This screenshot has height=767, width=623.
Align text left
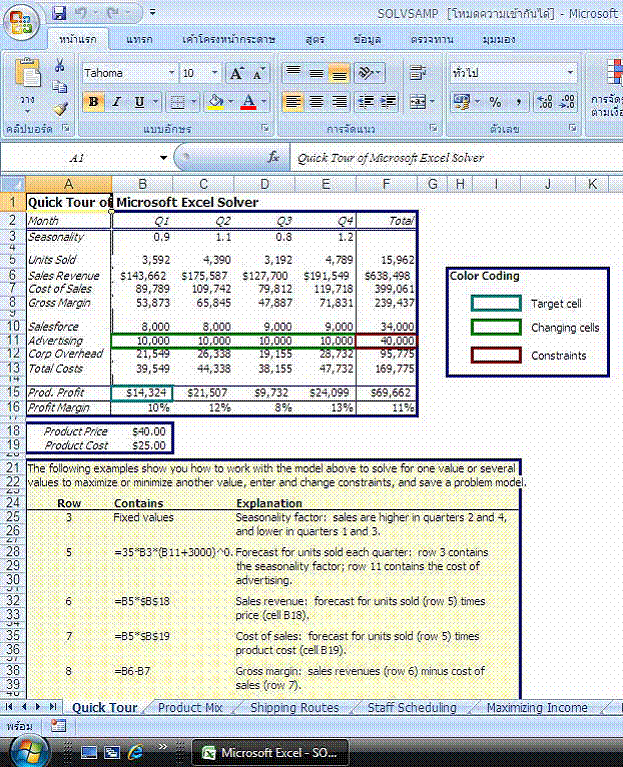[x=293, y=102]
